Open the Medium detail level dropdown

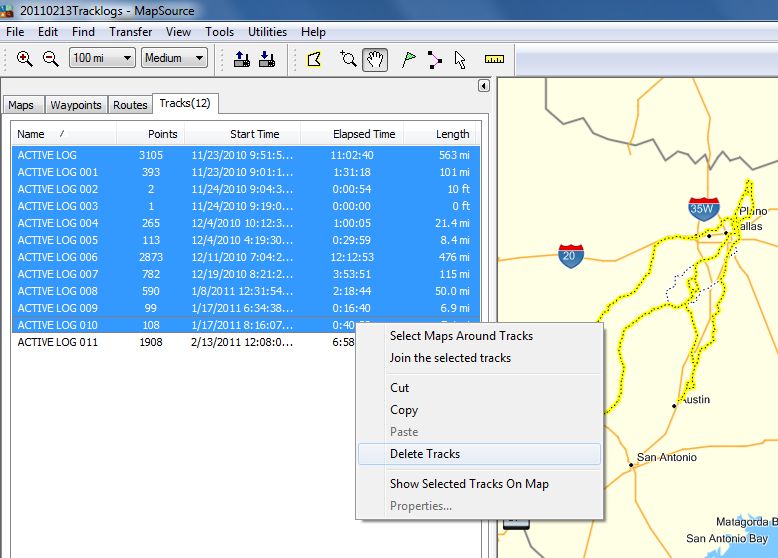pos(174,58)
